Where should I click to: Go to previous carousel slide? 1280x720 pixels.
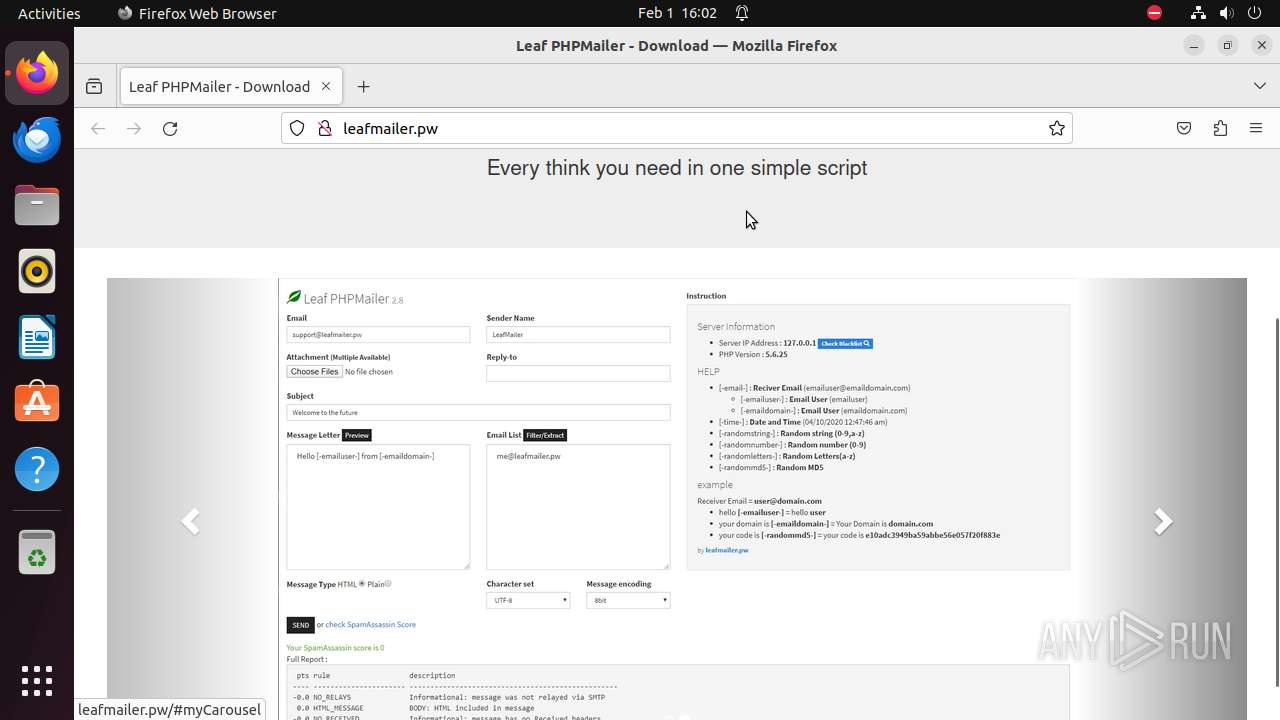click(190, 521)
